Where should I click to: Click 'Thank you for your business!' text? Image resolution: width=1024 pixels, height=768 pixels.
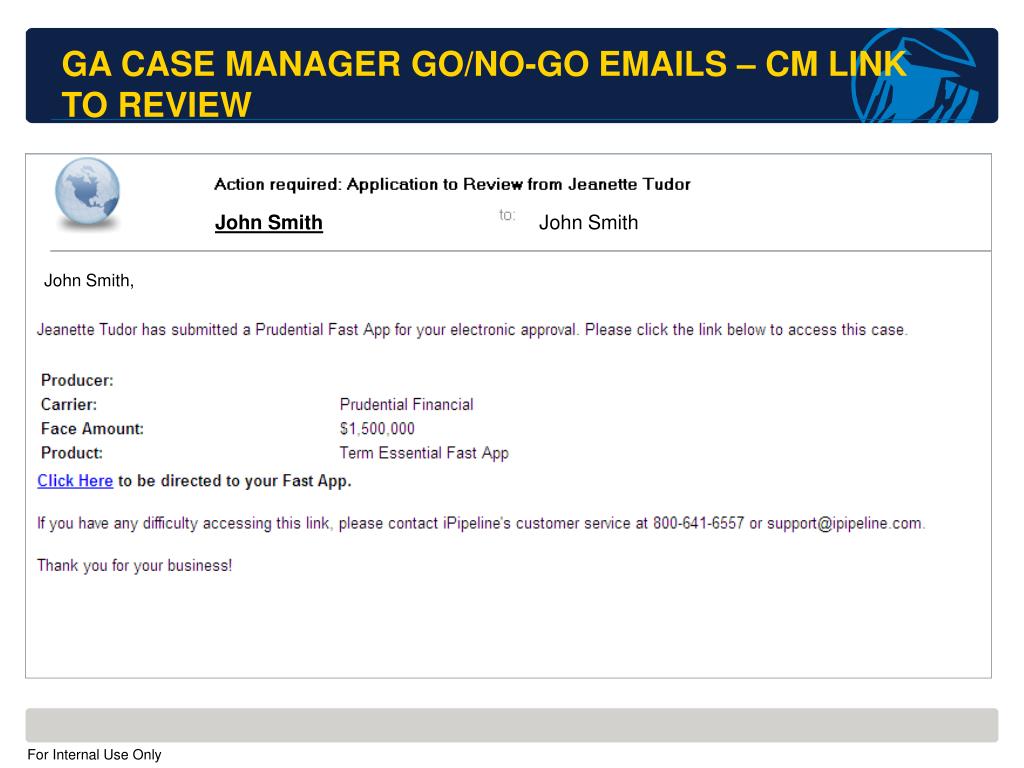[x=135, y=566]
